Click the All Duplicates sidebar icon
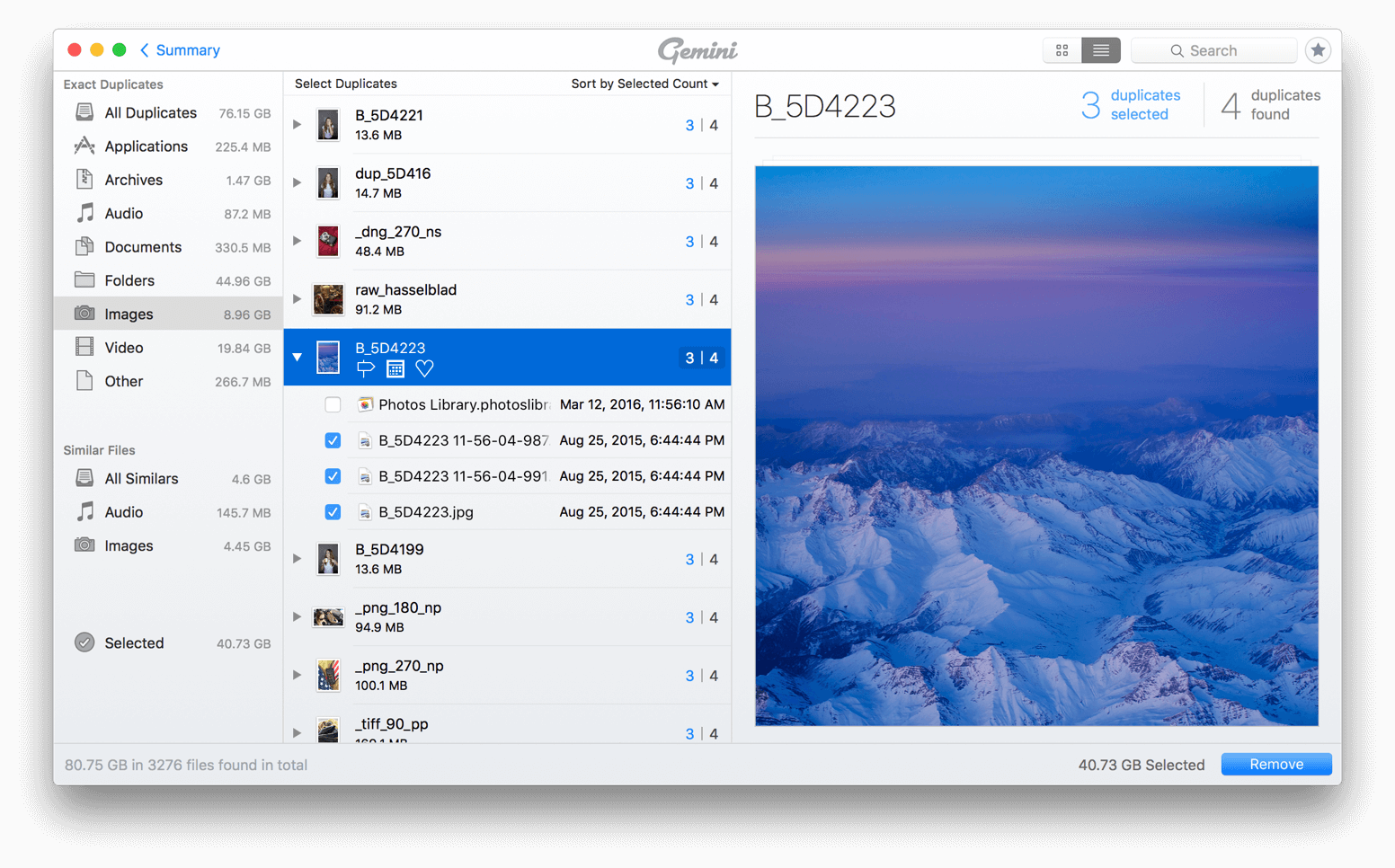The image size is (1395, 868). 84,112
